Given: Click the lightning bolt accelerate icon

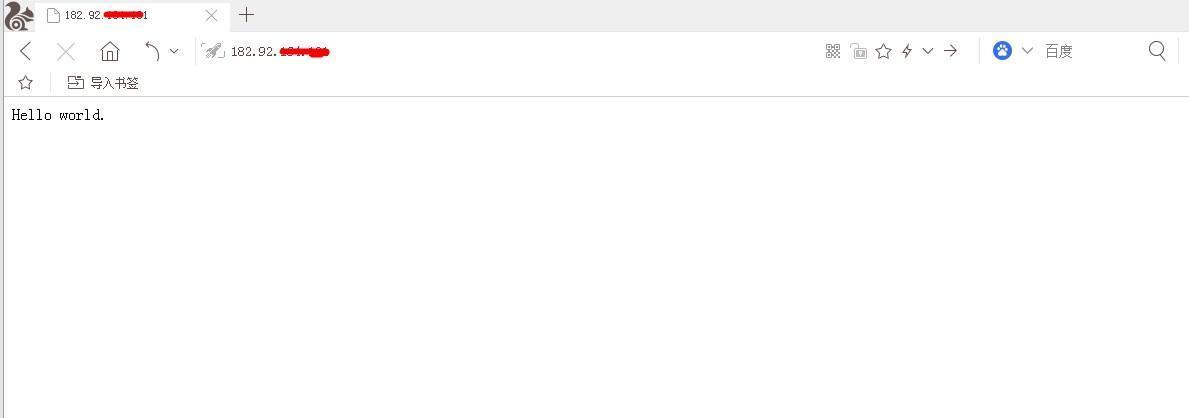Looking at the screenshot, I should tap(907, 52).
